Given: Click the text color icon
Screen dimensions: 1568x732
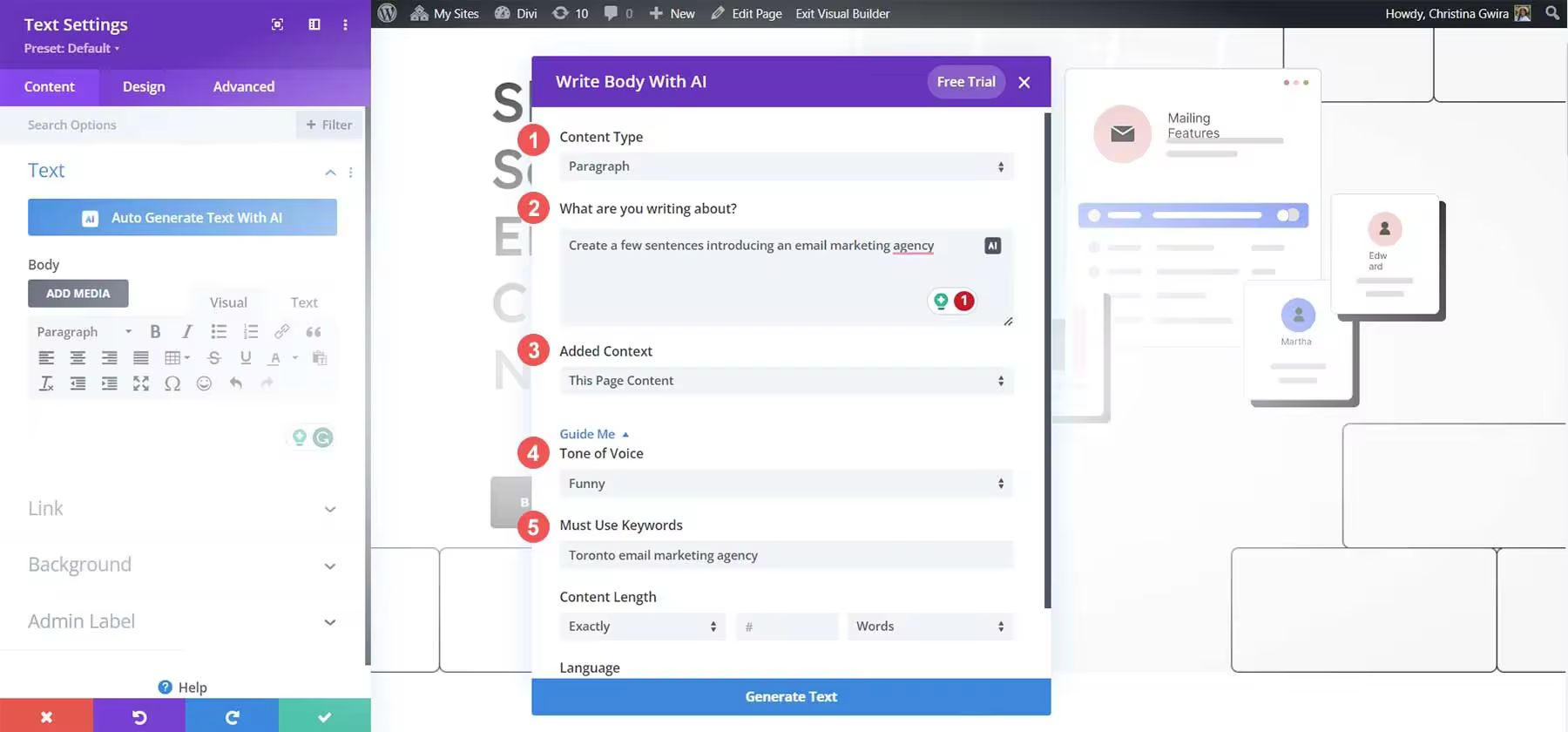Looking at the screenshot, I should pyautogui.click(x=275, y=357).
